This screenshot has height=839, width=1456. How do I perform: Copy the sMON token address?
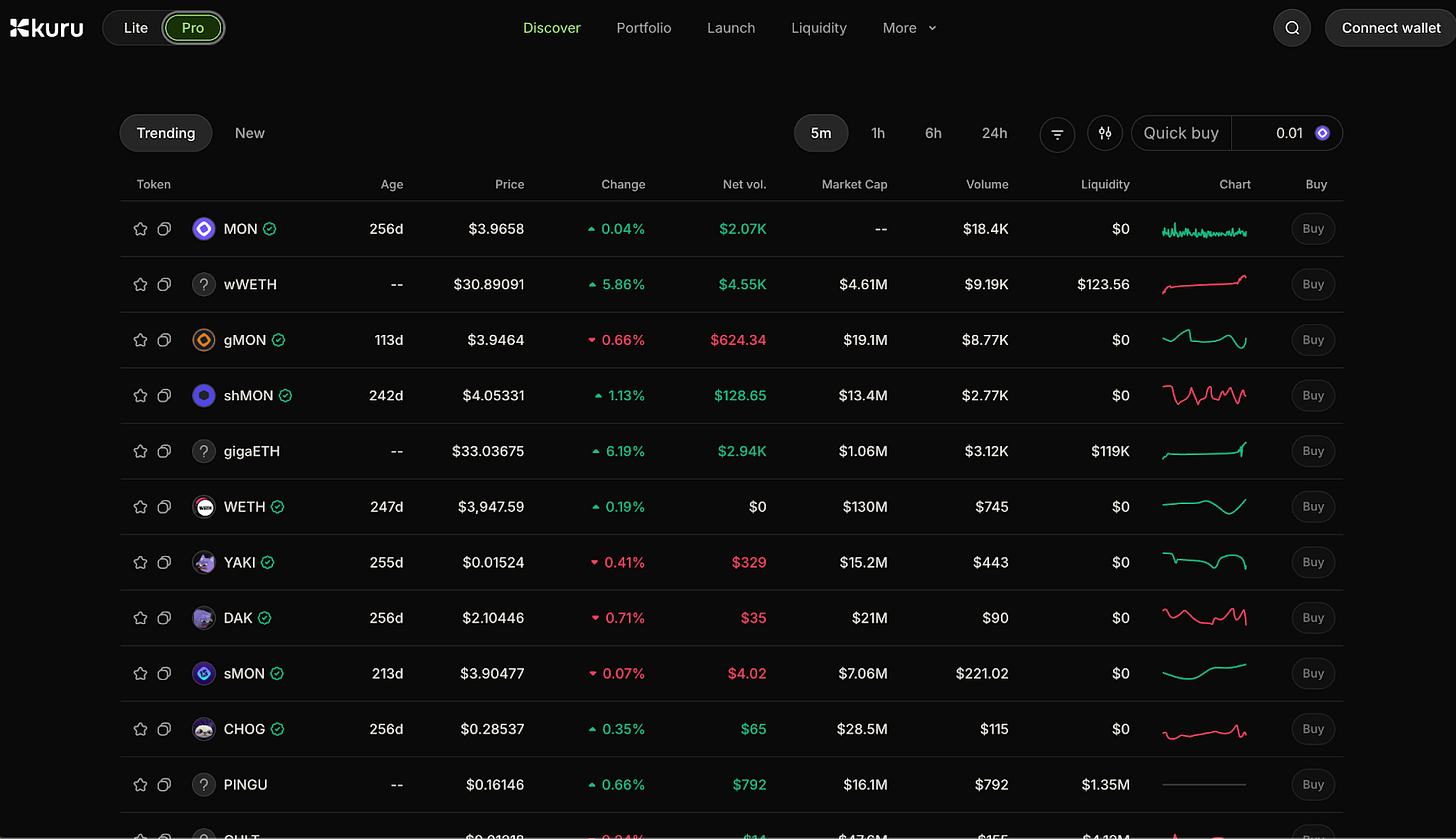pyautogui.click(x=164, y=674)
